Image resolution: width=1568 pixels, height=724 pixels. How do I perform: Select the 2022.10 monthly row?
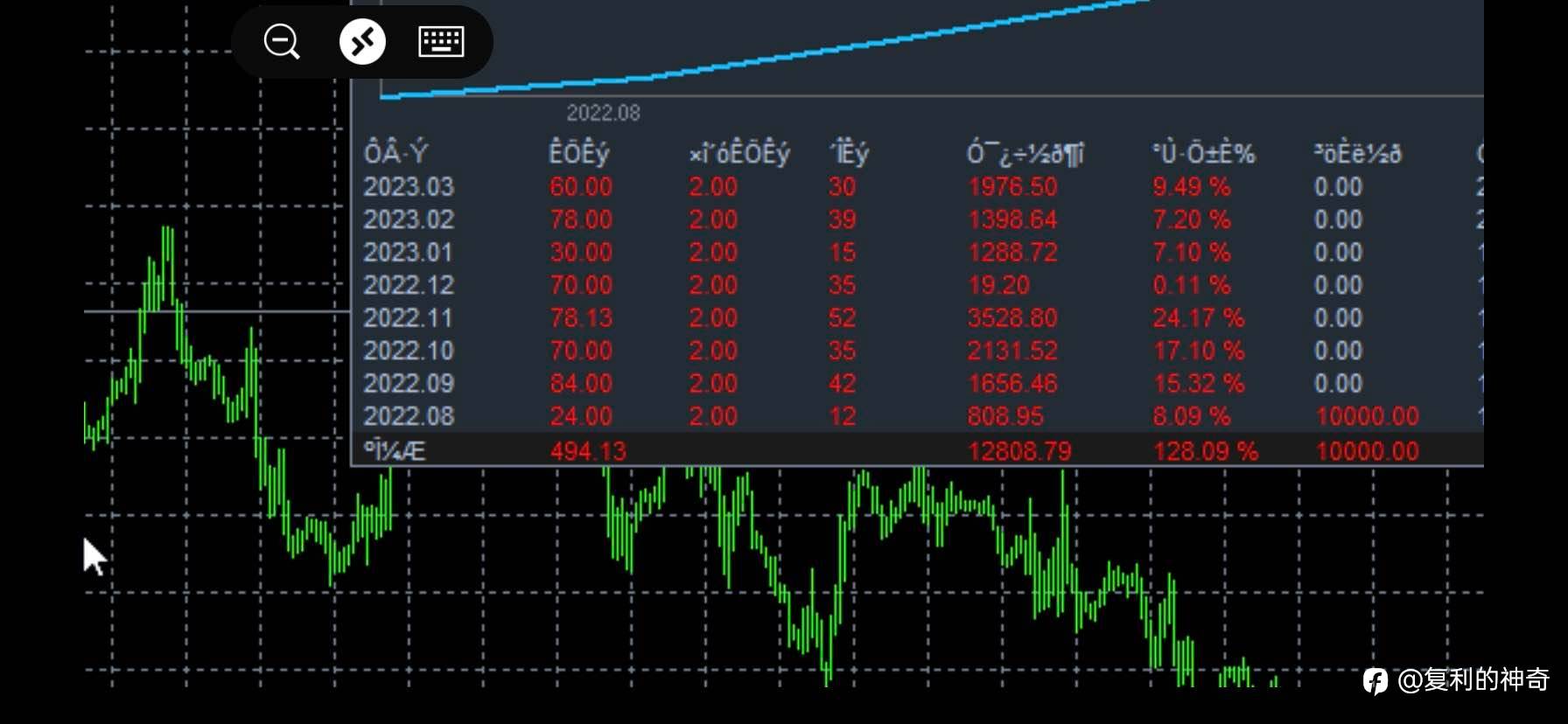[918, 351]
